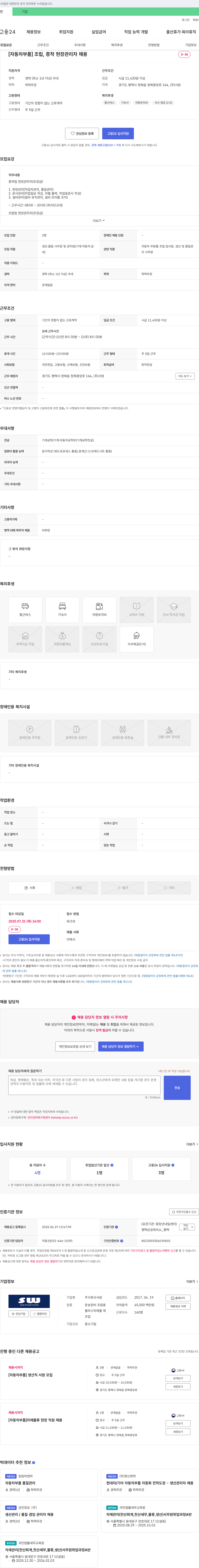Click the 서류 screening step
Image resolution: width=199 pixels, height=1568 pixels.
point(30,888)
